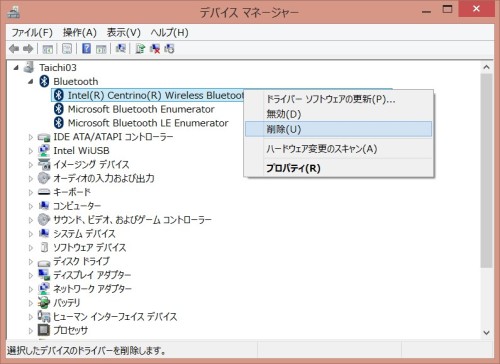Expand IDE ATA/ATAPI コントローラー node
500x364 pixels.
[31, 137]
